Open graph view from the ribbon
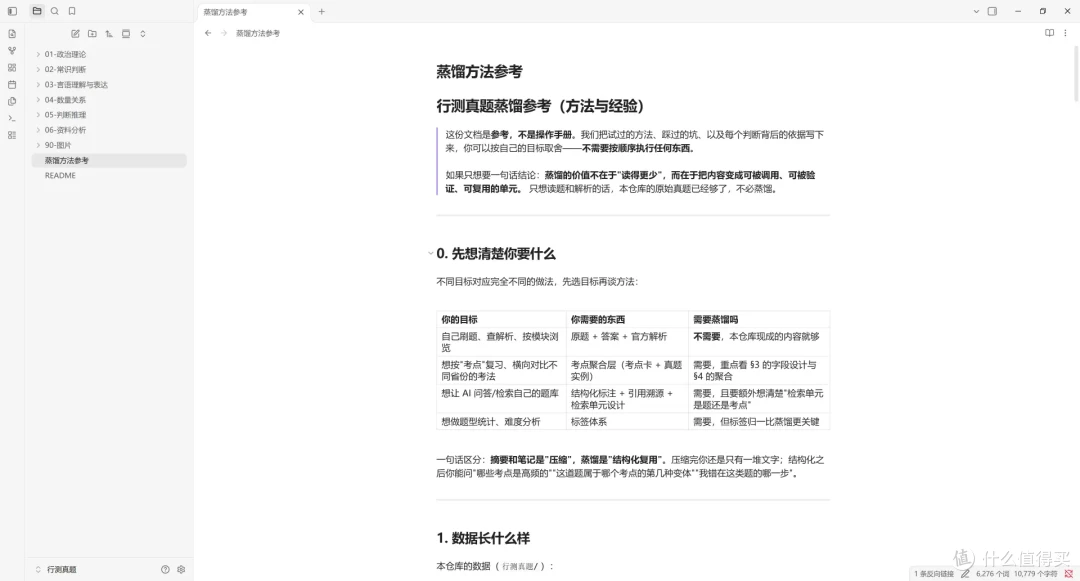1080x581 pixels. coord(12,50)
